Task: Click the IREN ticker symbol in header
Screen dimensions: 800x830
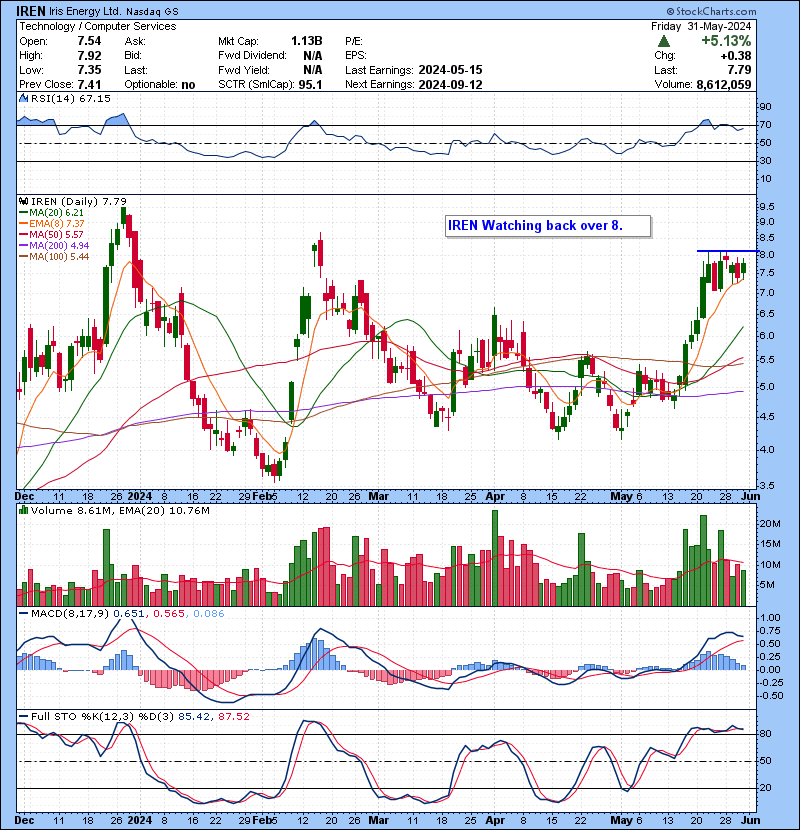Action: (x=31, y=11)
